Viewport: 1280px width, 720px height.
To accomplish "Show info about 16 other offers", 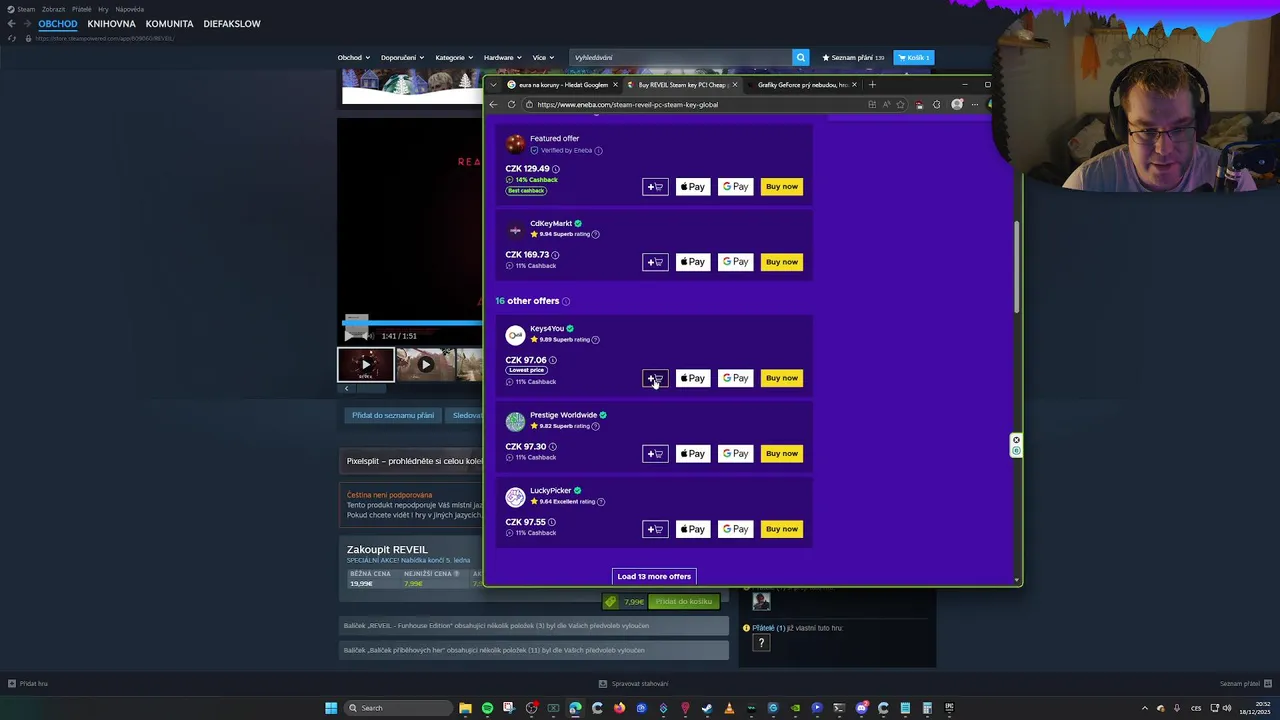I will pyautogui.click(x=566, y=301).
